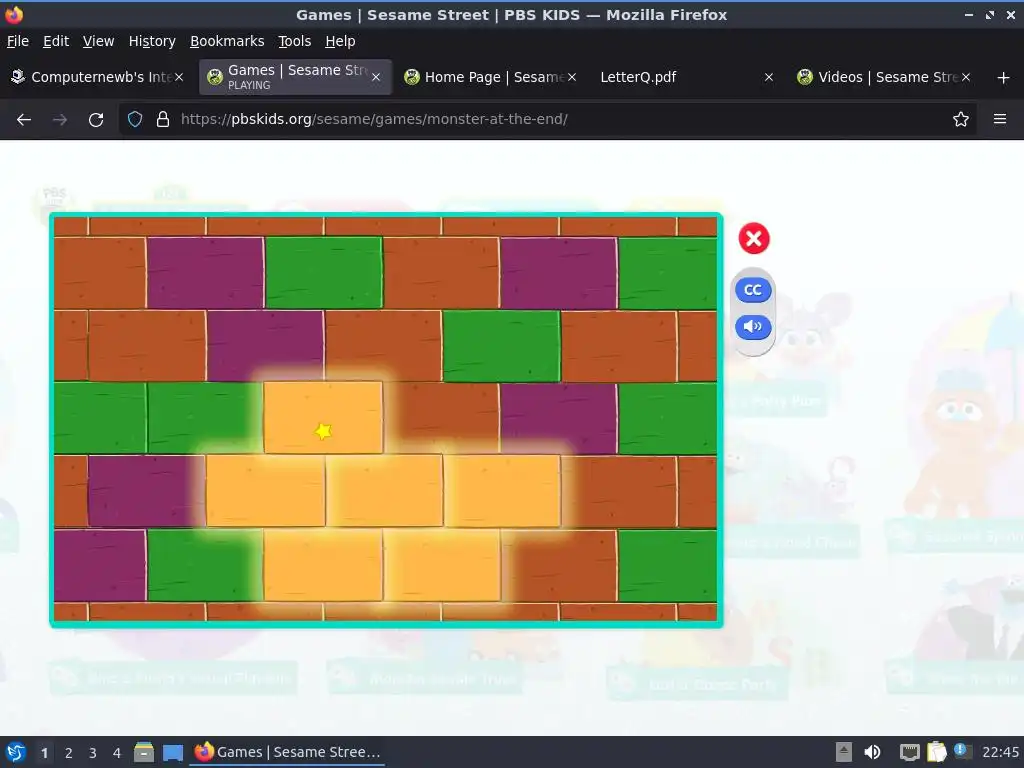
Task: Open the History menu
Action: pos(152,41)
